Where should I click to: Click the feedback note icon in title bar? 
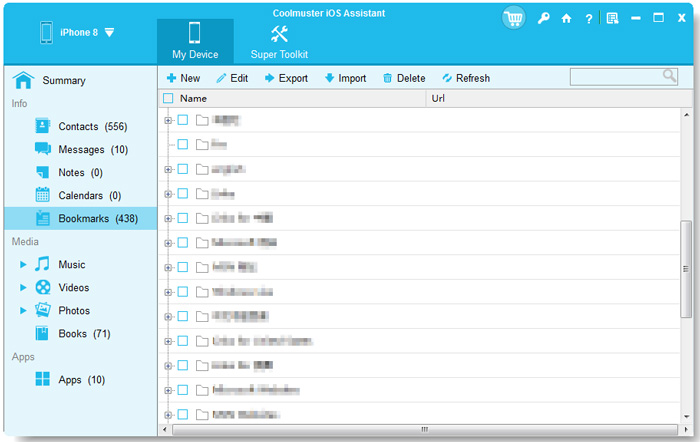click(612, 18)
